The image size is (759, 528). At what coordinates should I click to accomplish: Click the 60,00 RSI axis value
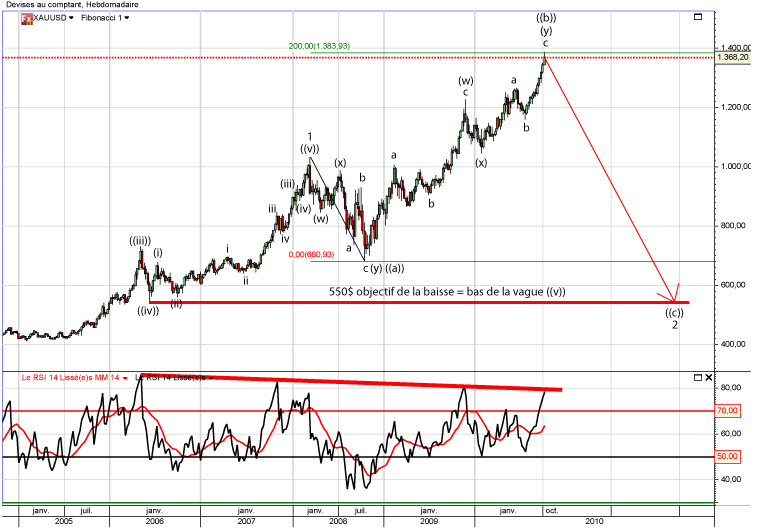point(730,434)
